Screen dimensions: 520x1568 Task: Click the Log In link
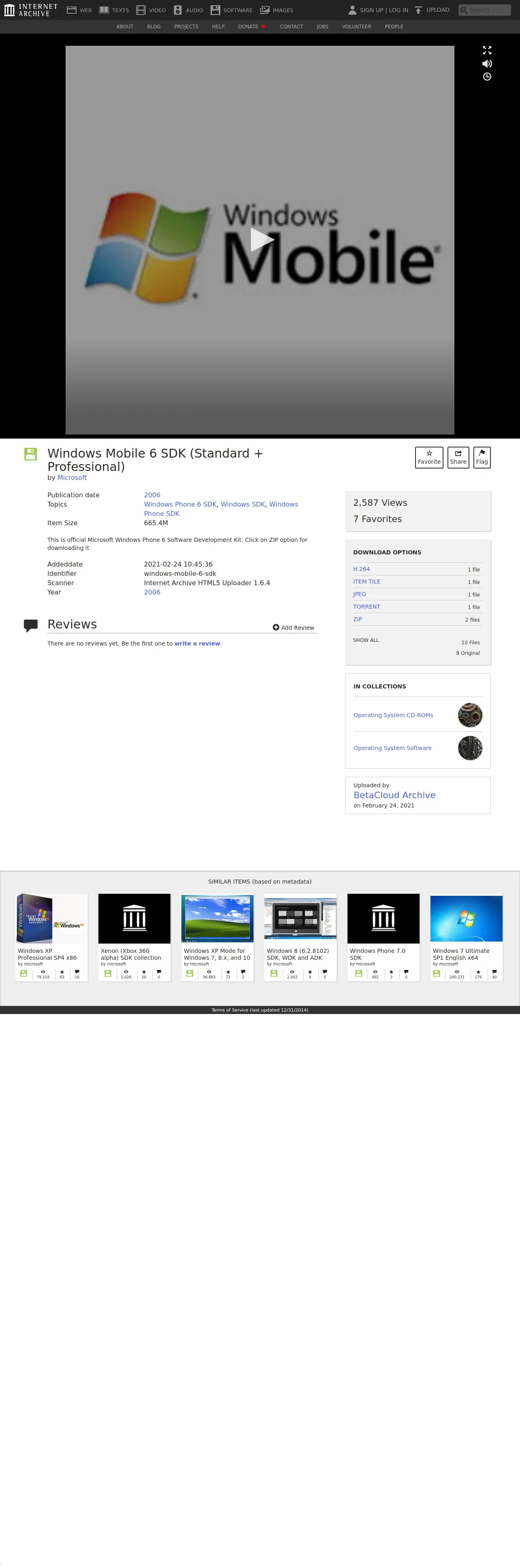[x=398, y=11]
